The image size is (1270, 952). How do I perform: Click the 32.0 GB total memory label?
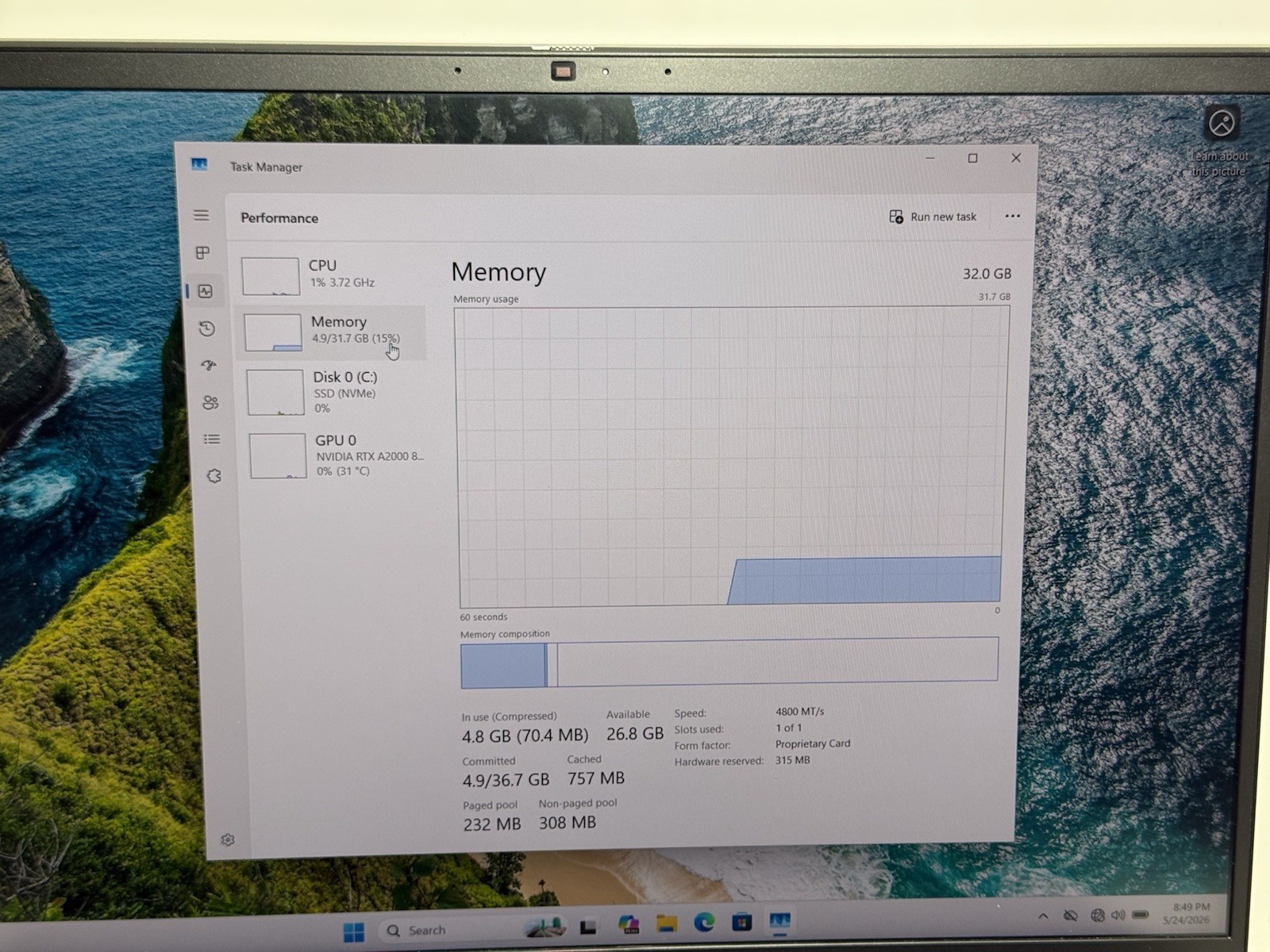987,274
